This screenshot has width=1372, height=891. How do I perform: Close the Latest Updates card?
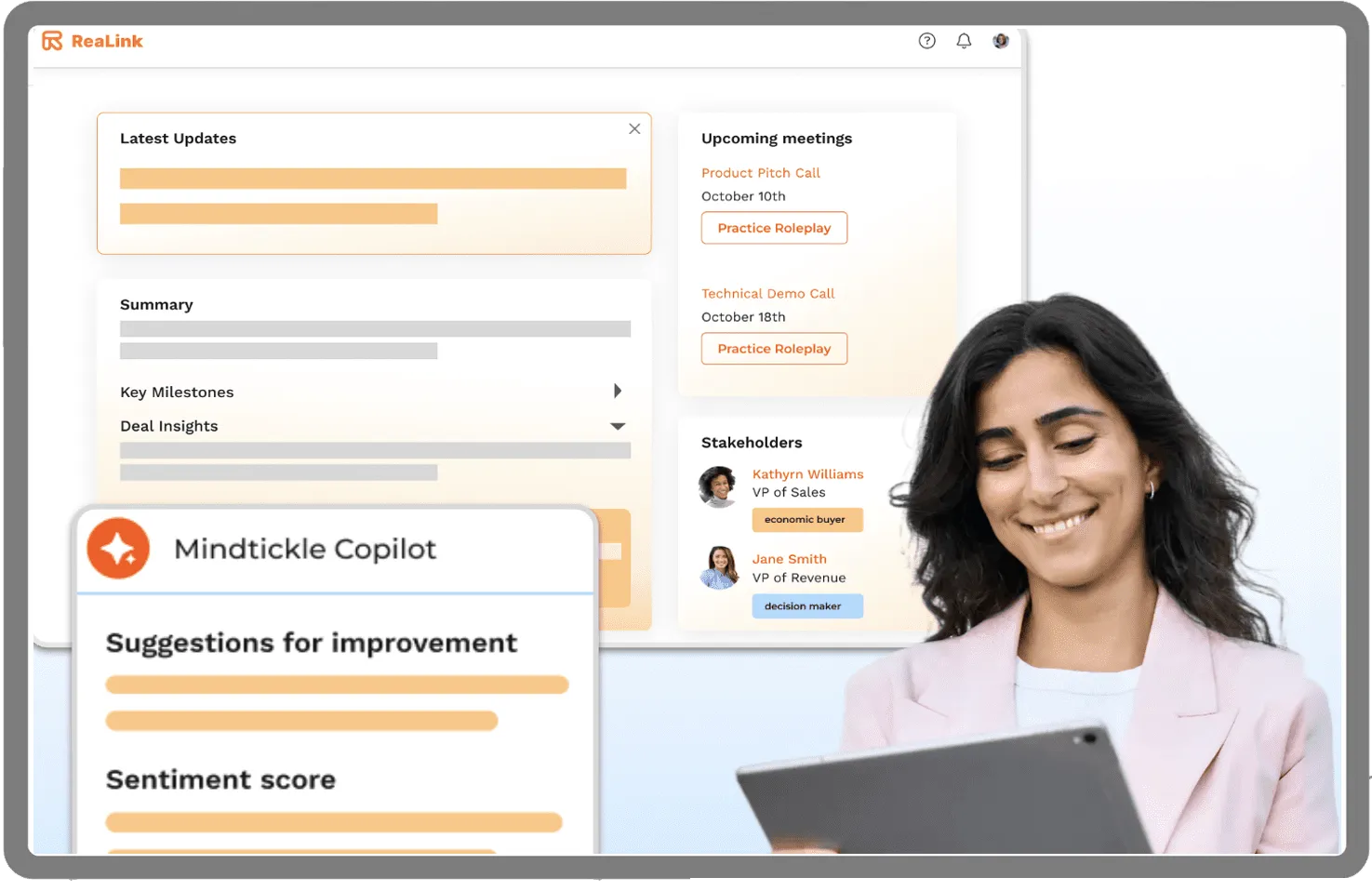(634, 129)
